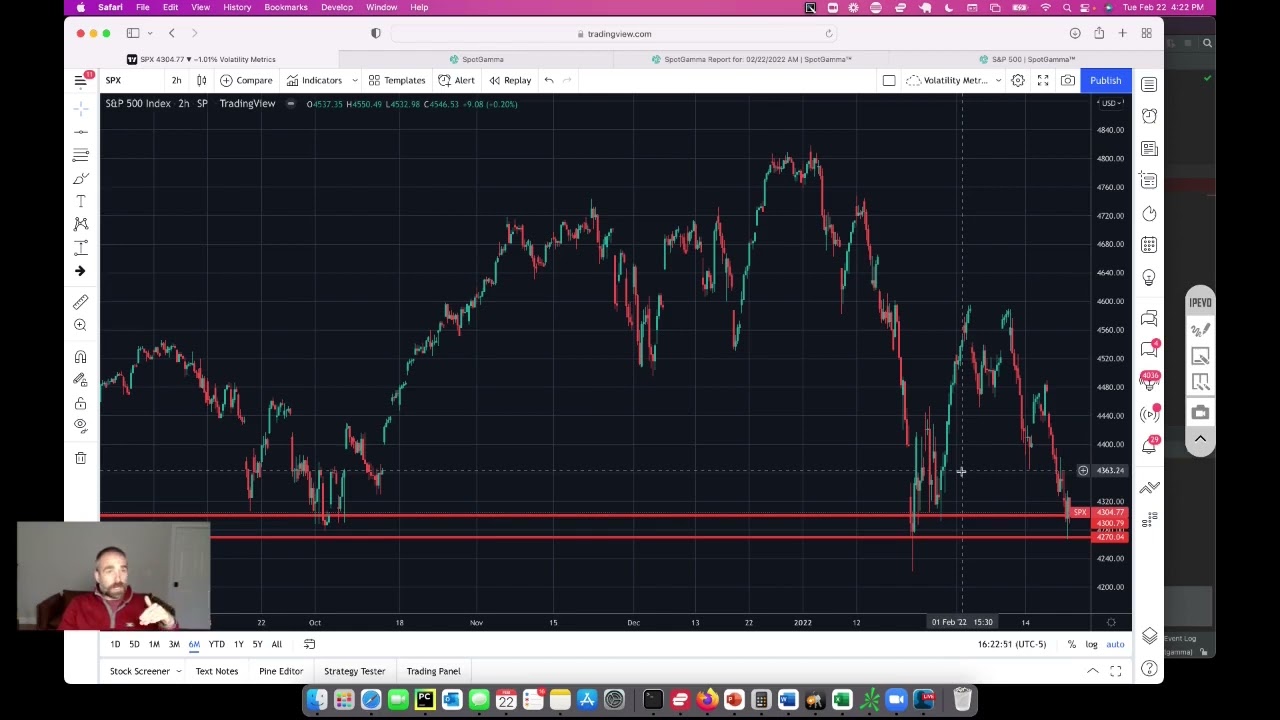
Task: Open PyCharm in the Dock
Action: pyautogui.click(x=424, y=699)
